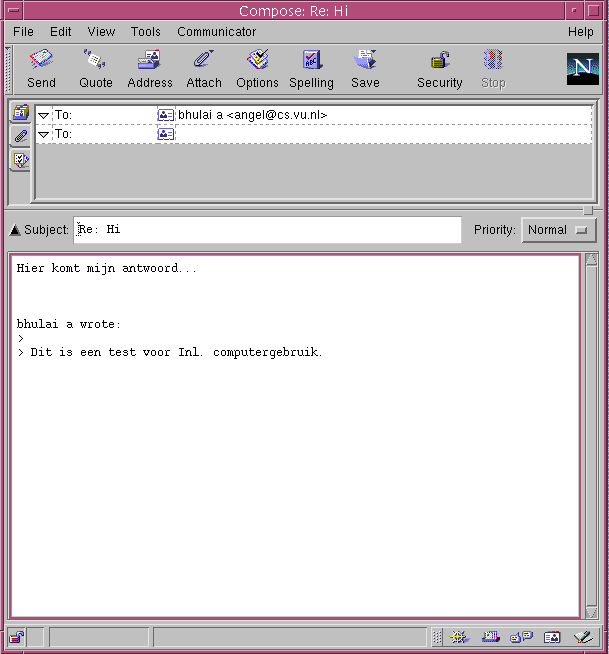This screenshot has width=609, height=654.
Task: Show the compose options checklist sidebar tab
Action: [20, 160]
